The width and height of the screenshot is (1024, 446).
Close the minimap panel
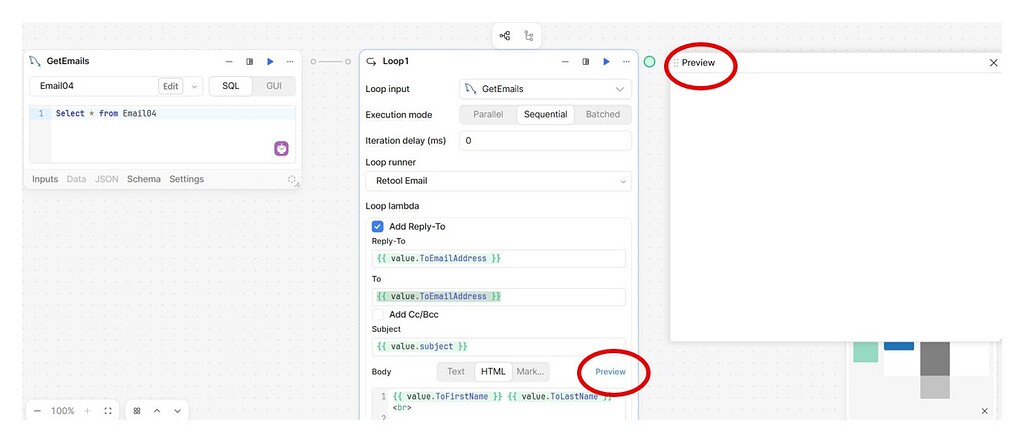985,411
